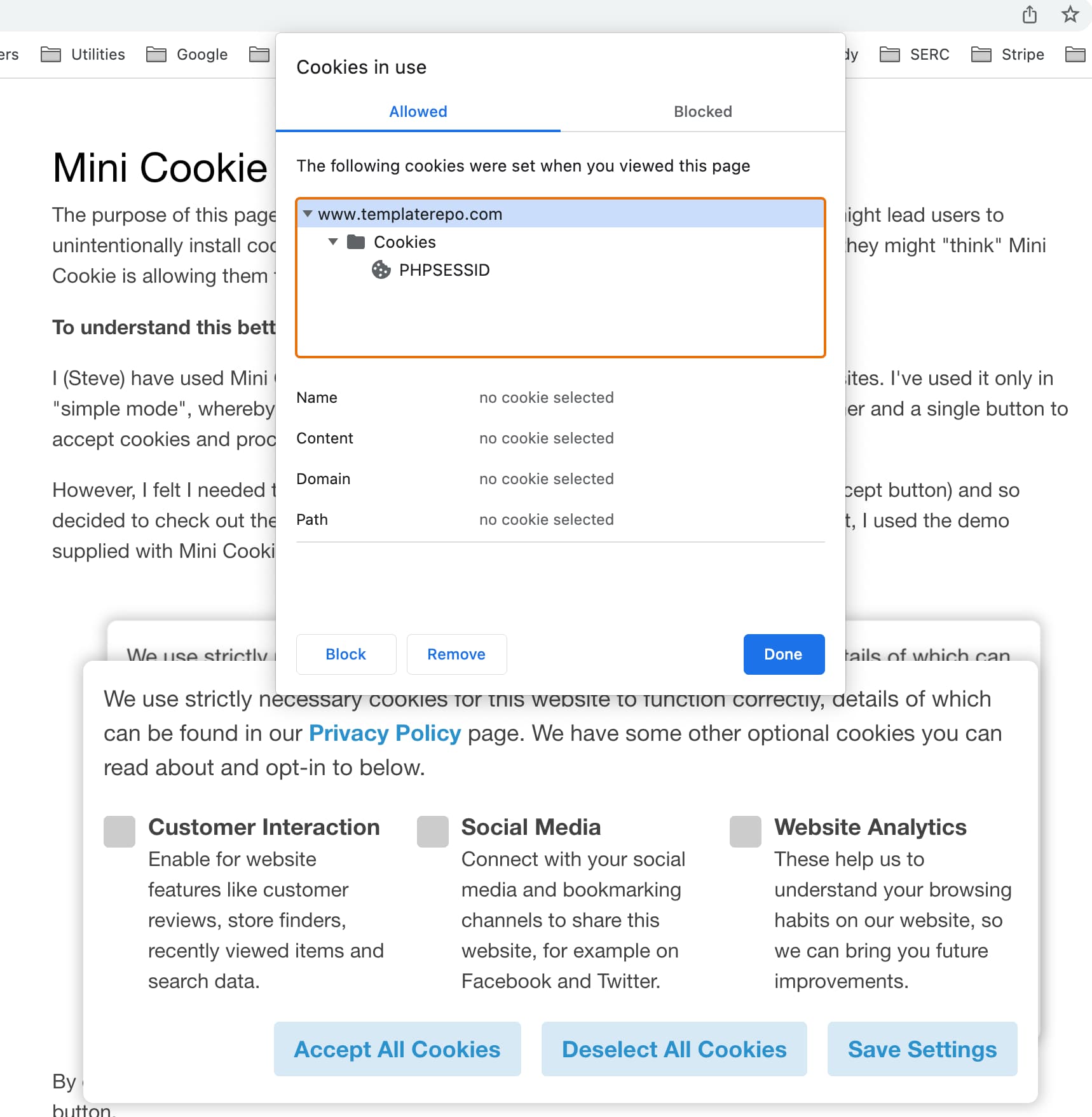Screen dimensions: 1092x1117
Task: Click Save Settings button
Action: pos(922,1049)
